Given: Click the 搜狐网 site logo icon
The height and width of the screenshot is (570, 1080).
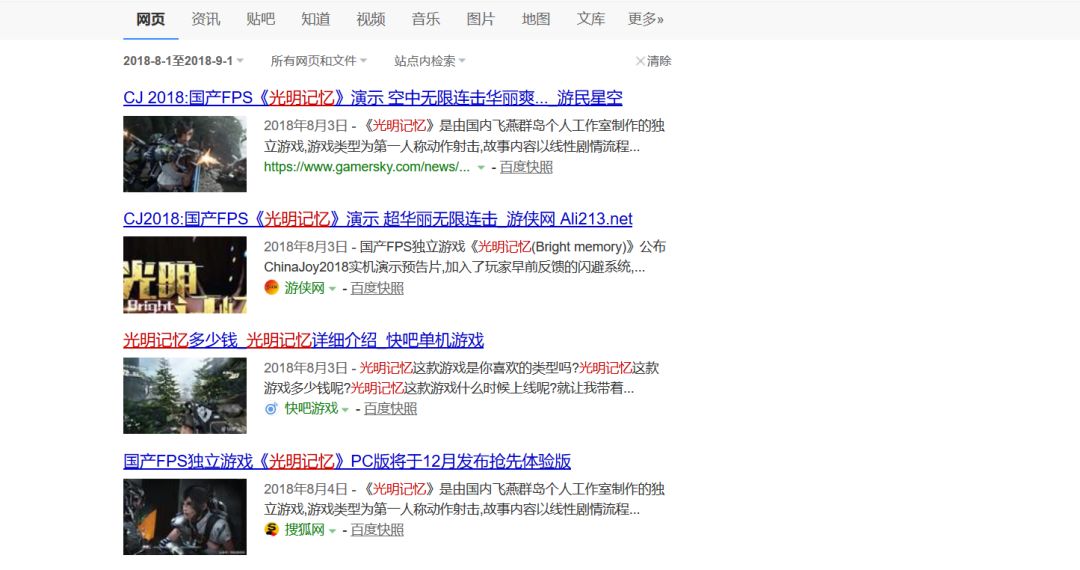Looking at the screenshot, I should pos(271,529).
